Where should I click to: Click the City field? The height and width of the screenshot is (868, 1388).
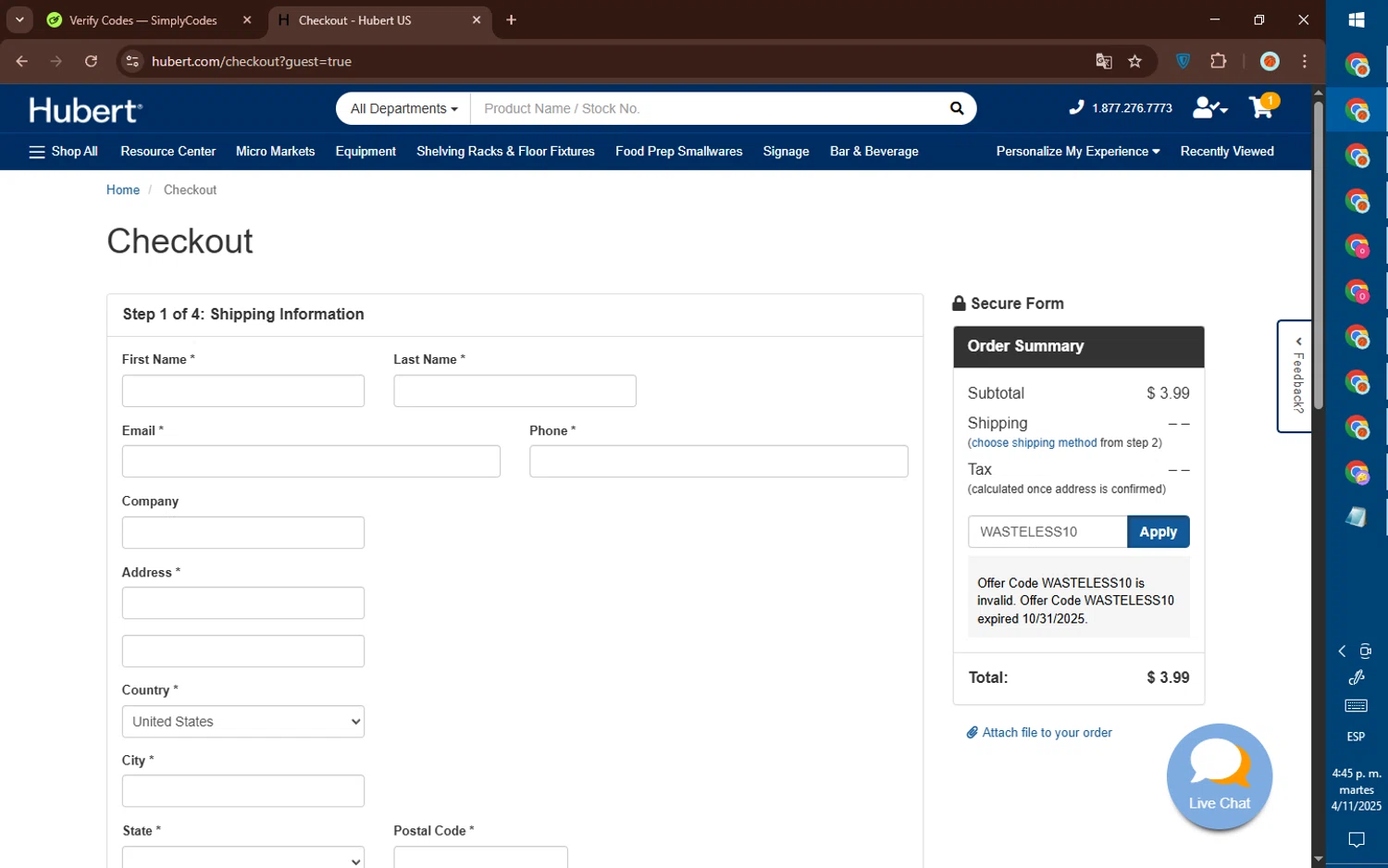(x=243, y=791)
